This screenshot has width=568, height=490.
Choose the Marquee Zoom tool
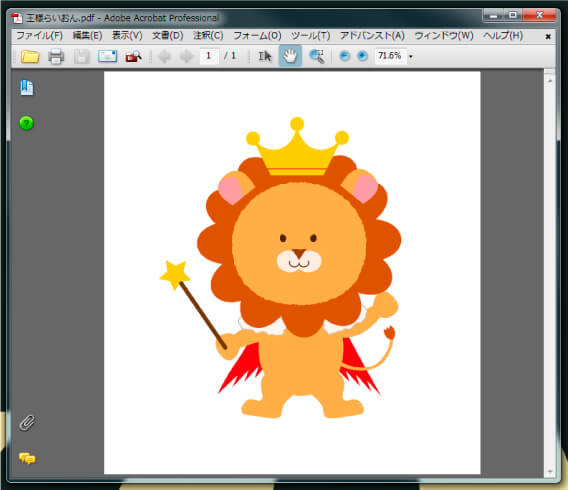(x=317, y=56)
